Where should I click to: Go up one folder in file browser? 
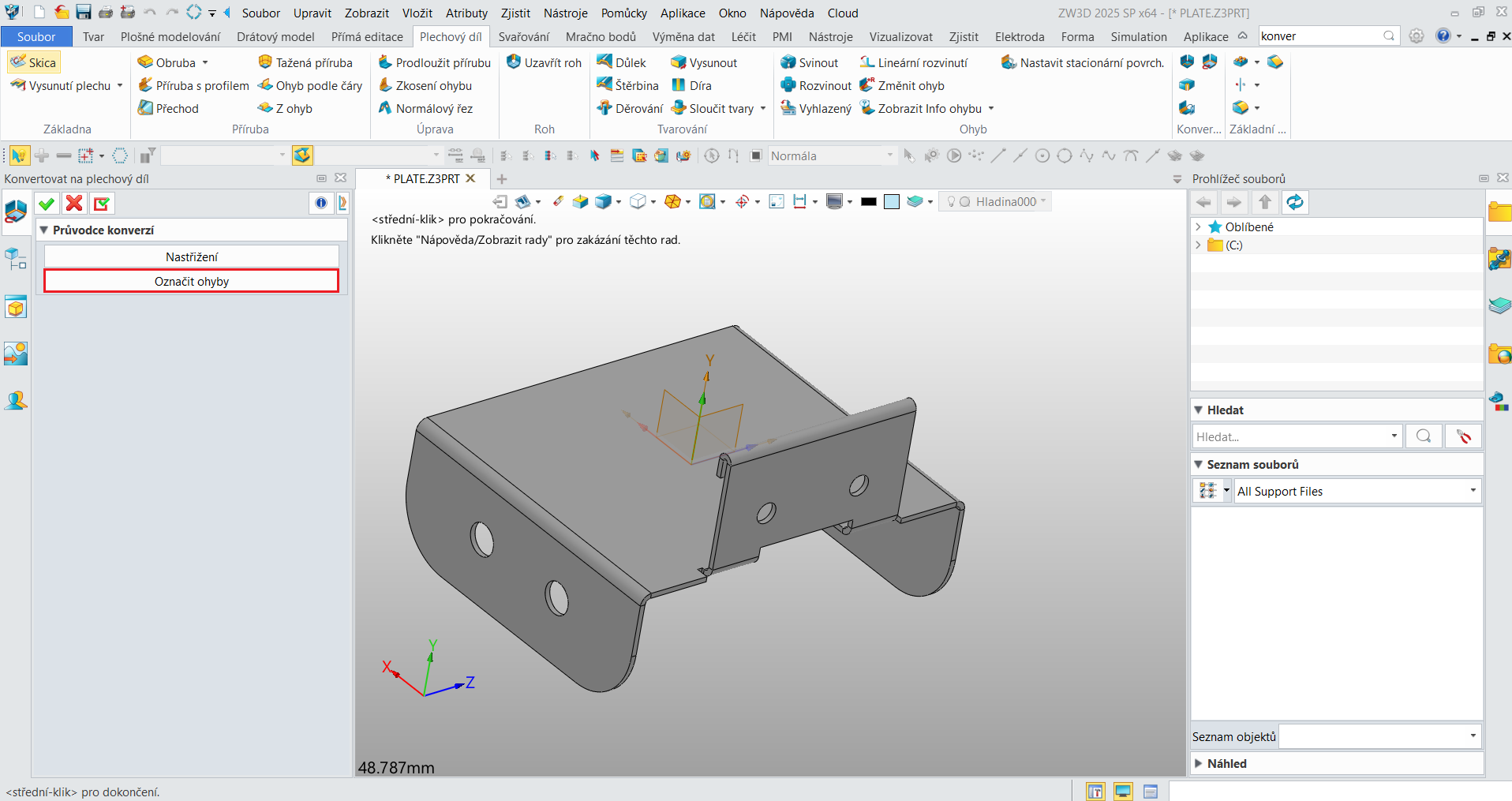click(1265, 203)
